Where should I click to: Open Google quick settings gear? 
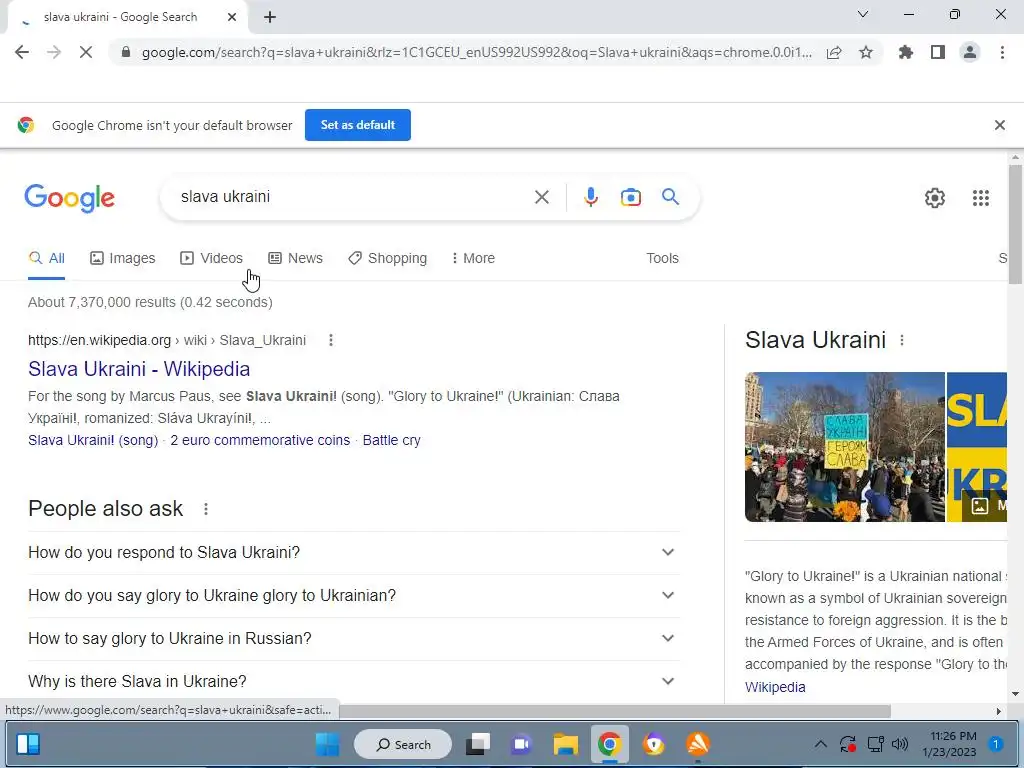935,198
